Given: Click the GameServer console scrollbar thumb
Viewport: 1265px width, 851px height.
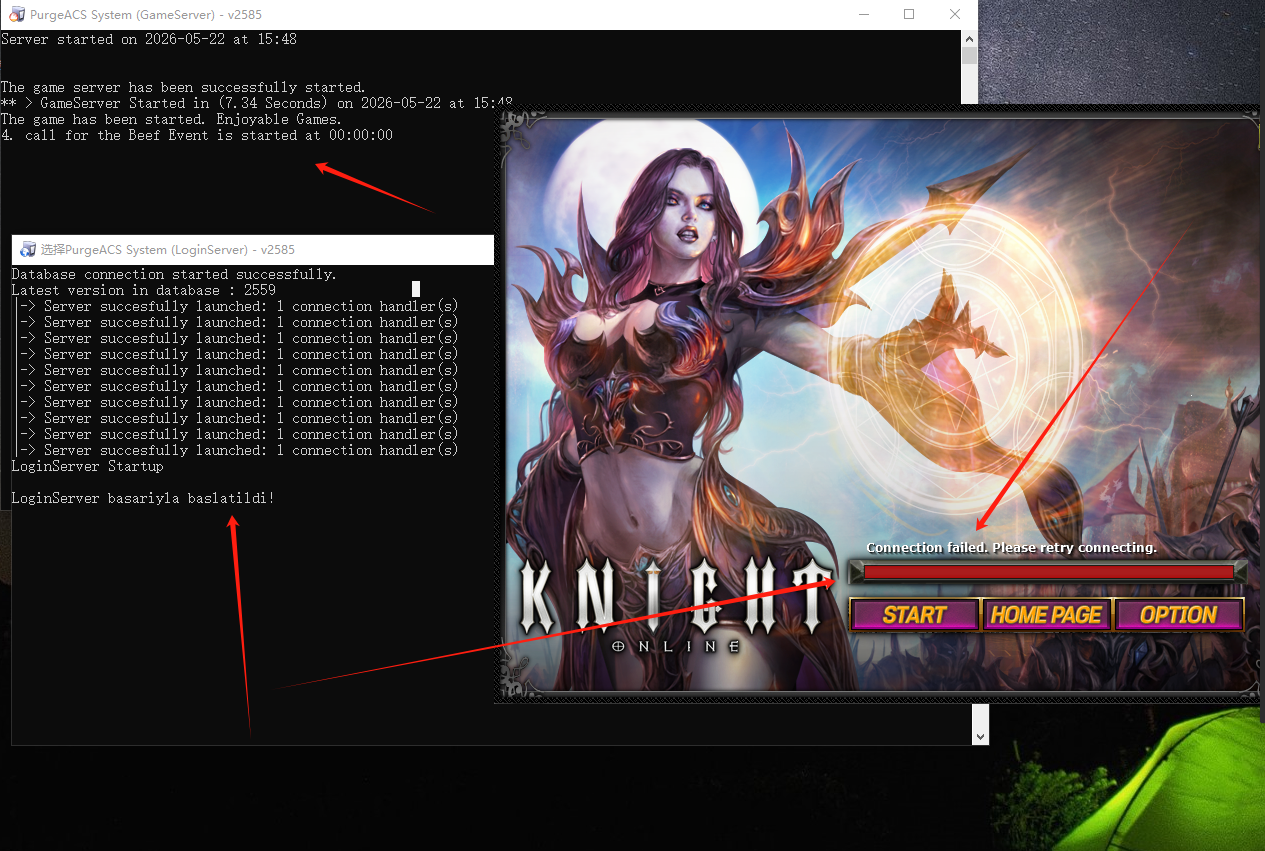Looking at the screenshot, I should pyautogui.click(x=969, y=55).
